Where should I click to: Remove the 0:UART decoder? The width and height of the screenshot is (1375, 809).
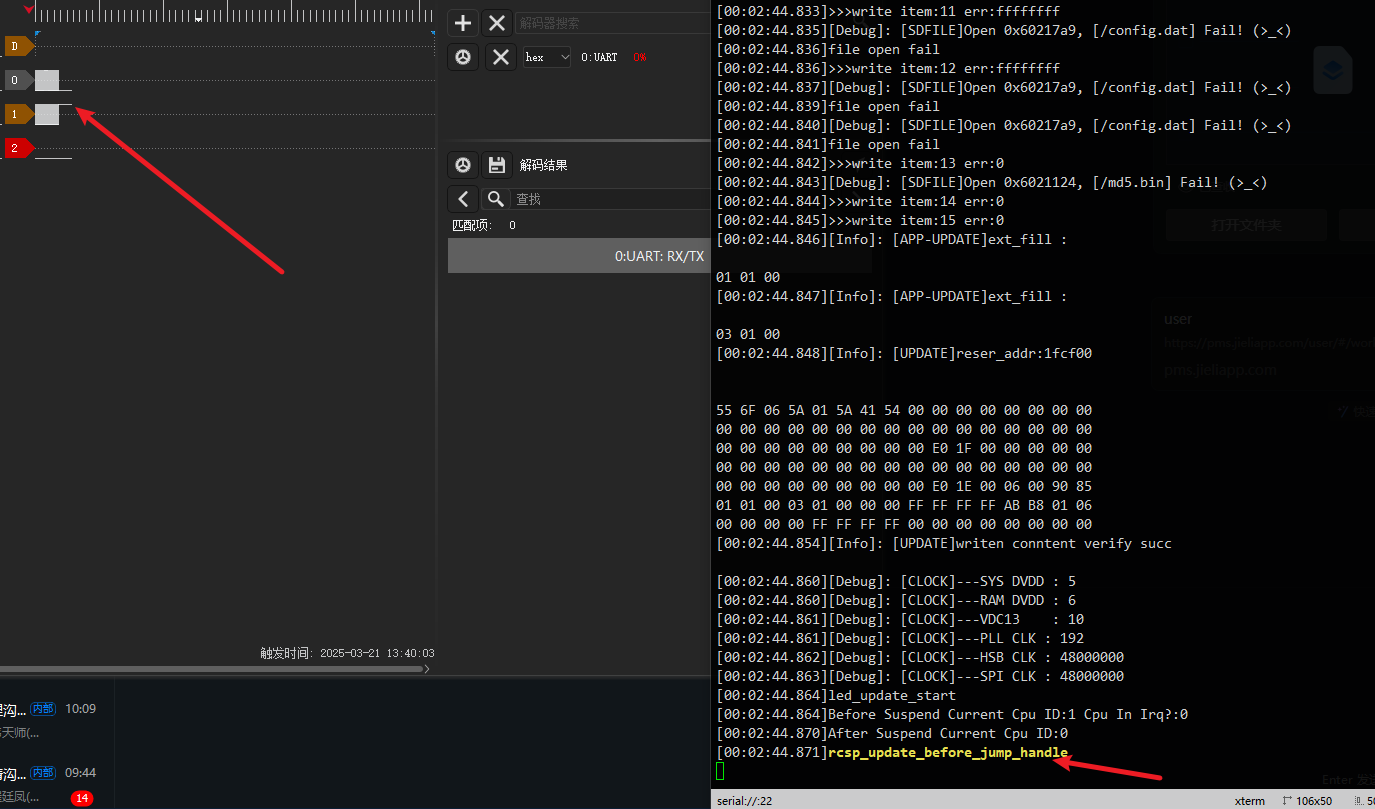501,57
